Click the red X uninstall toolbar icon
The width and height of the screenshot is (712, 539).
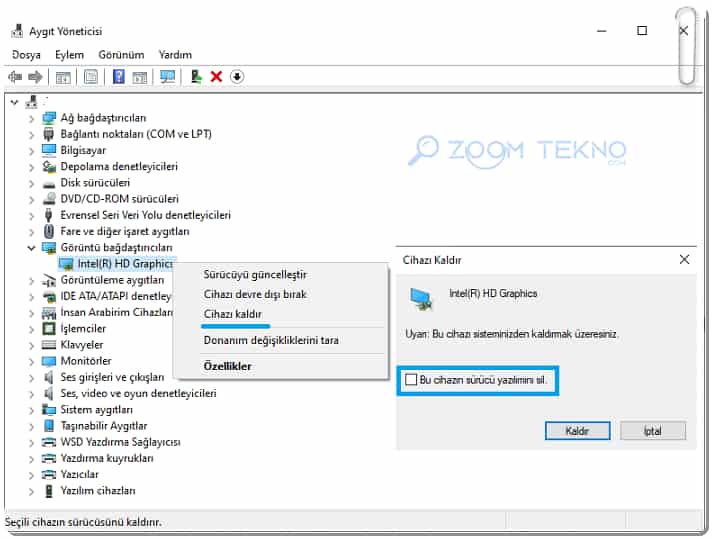[x=216, y=76]
